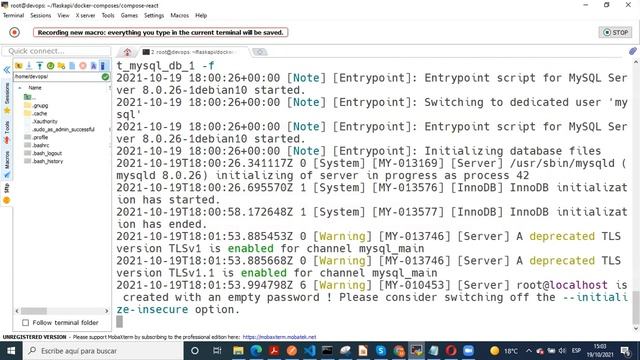The image size is (640, 360).
Task: Open Adobe Acrobat from the taskbar
Action: (274, 351)
